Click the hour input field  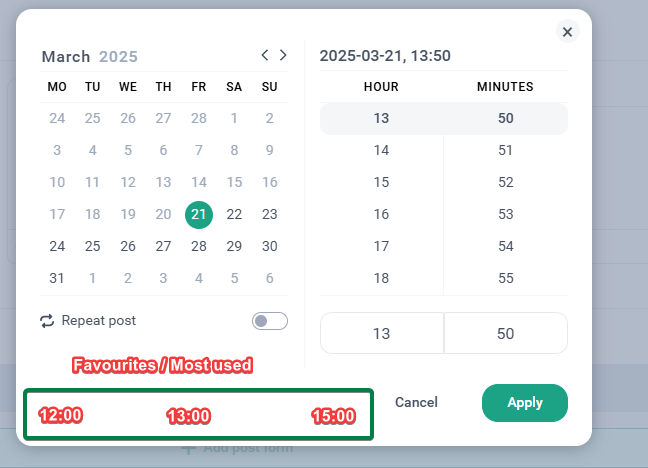click(382, 333)
